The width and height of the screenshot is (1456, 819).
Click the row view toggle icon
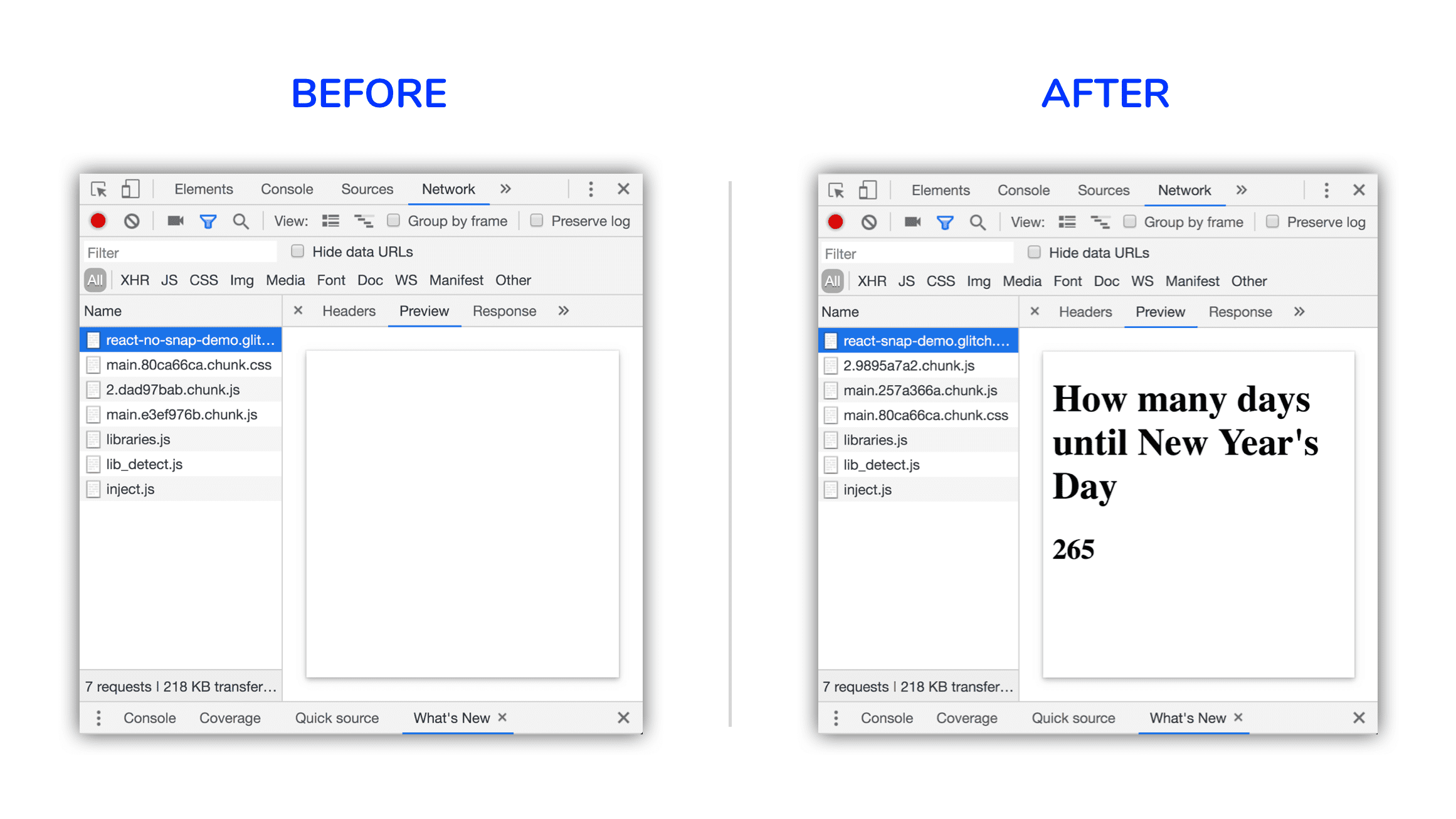click(x=330, y=221)
